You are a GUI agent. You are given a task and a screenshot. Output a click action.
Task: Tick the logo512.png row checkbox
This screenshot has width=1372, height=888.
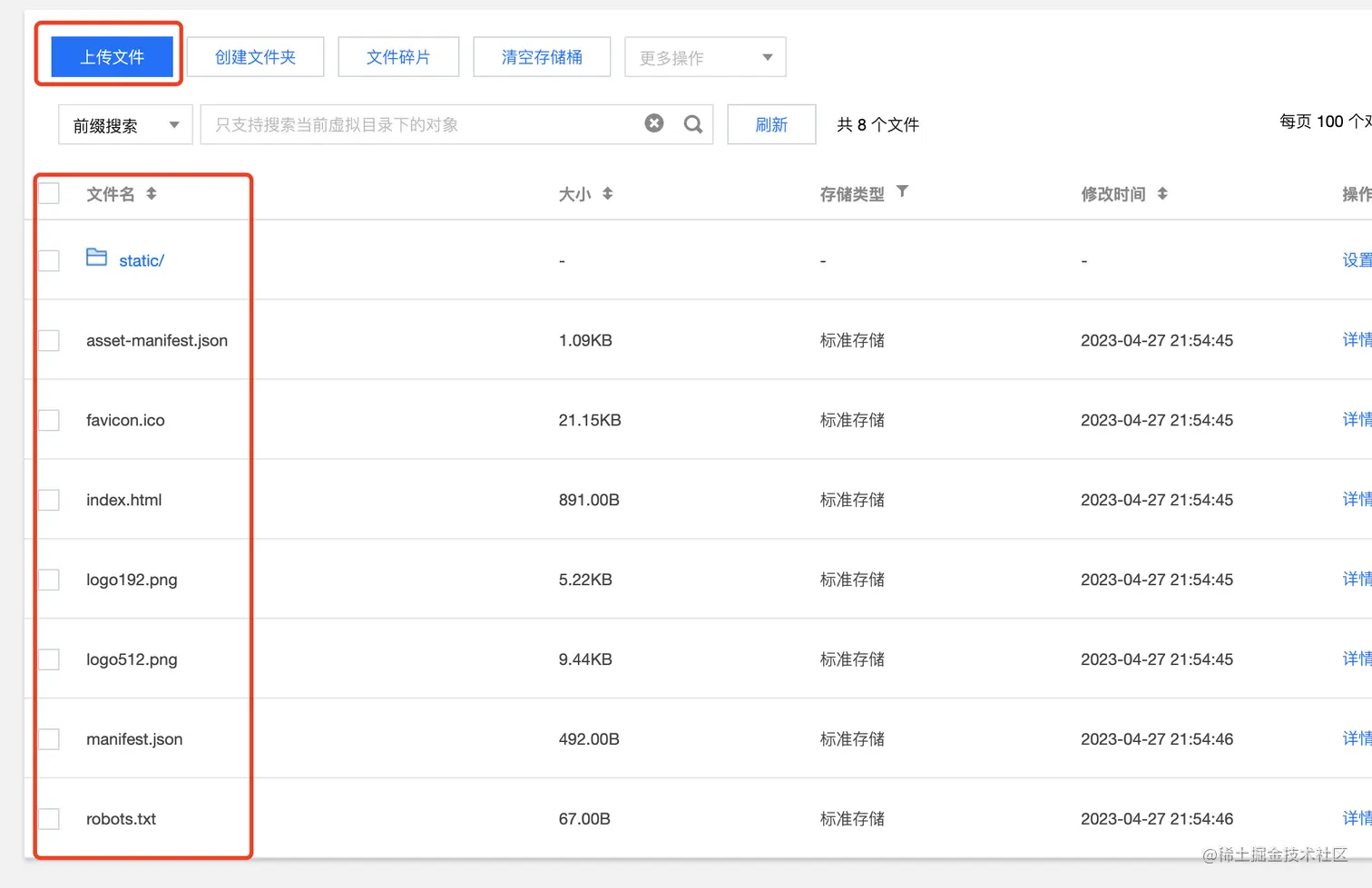pyautogui.click(x=49, y=659)
